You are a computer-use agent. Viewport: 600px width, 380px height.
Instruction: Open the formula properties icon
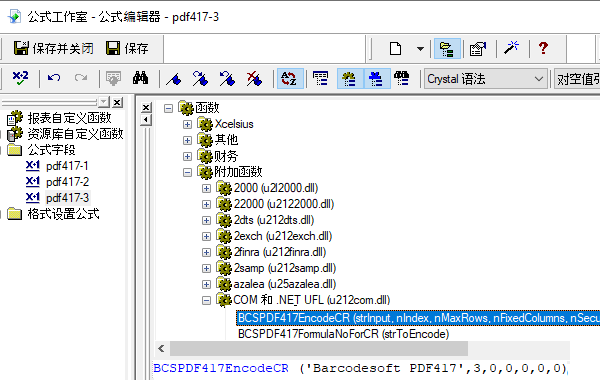[x=478, y=49]
